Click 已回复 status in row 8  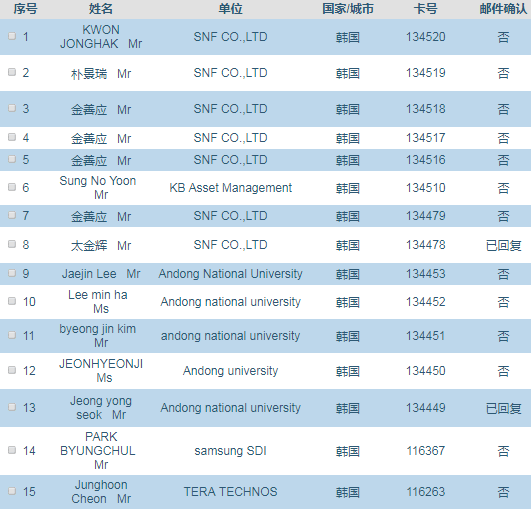pos(503,245)
